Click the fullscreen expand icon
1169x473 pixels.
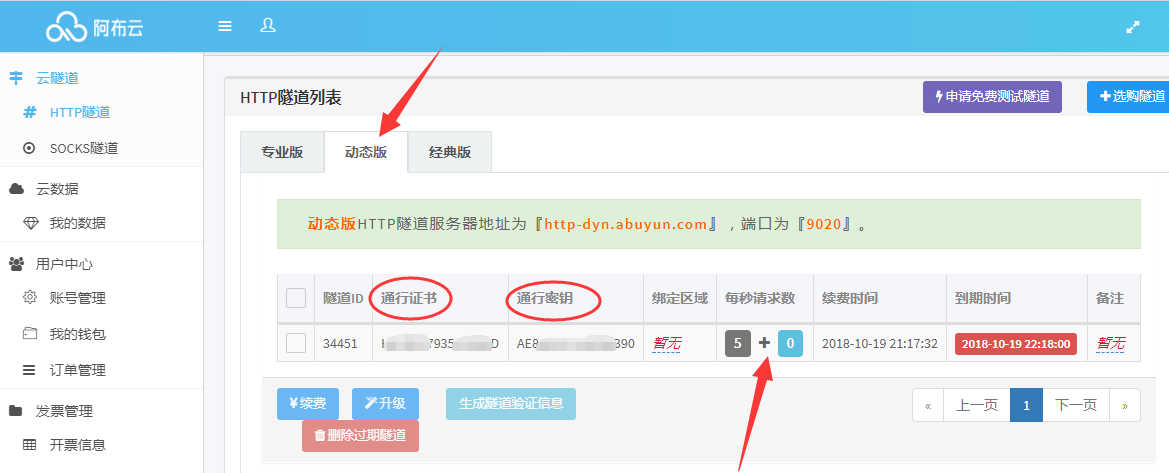pos(1132,27)
